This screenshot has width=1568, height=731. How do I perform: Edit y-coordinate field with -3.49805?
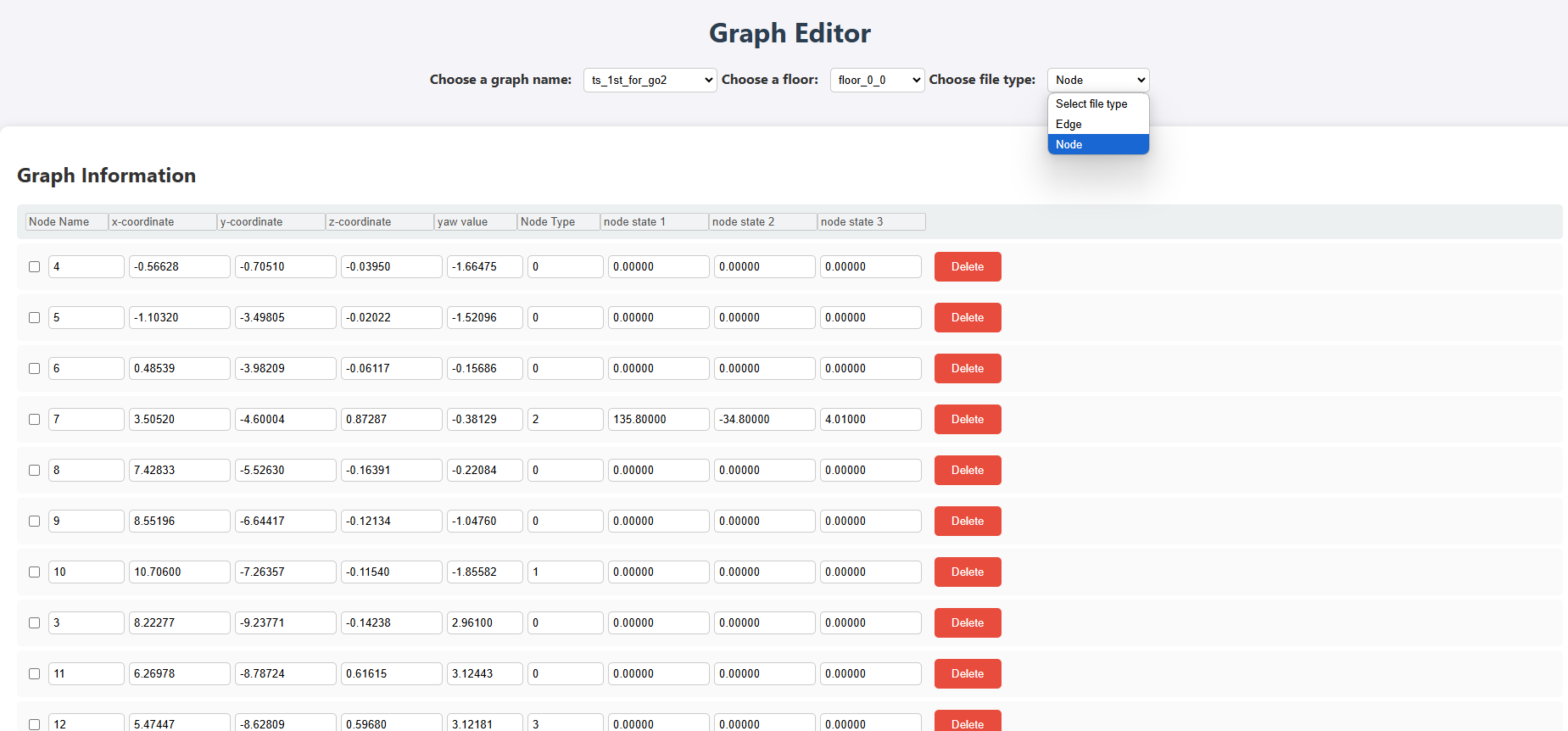coord(286,317)
